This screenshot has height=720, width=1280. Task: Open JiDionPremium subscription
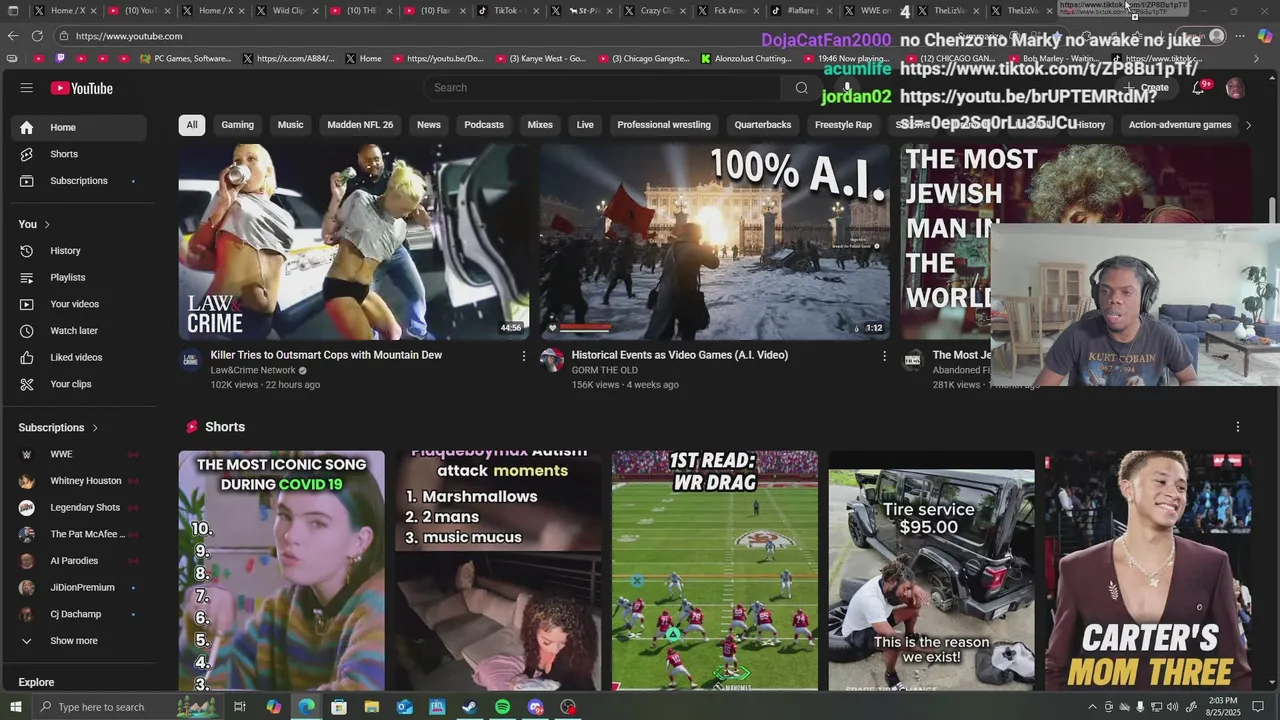[79, 587]
